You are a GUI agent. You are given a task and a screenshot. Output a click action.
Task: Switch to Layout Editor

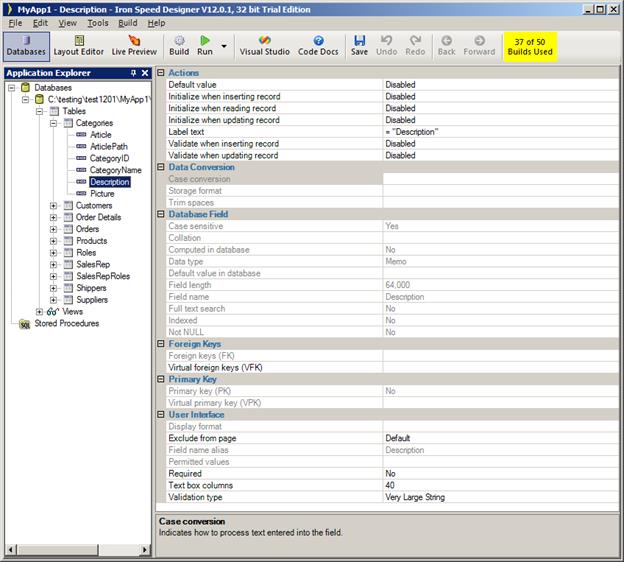pyautogui.click(x=78, y=45)
